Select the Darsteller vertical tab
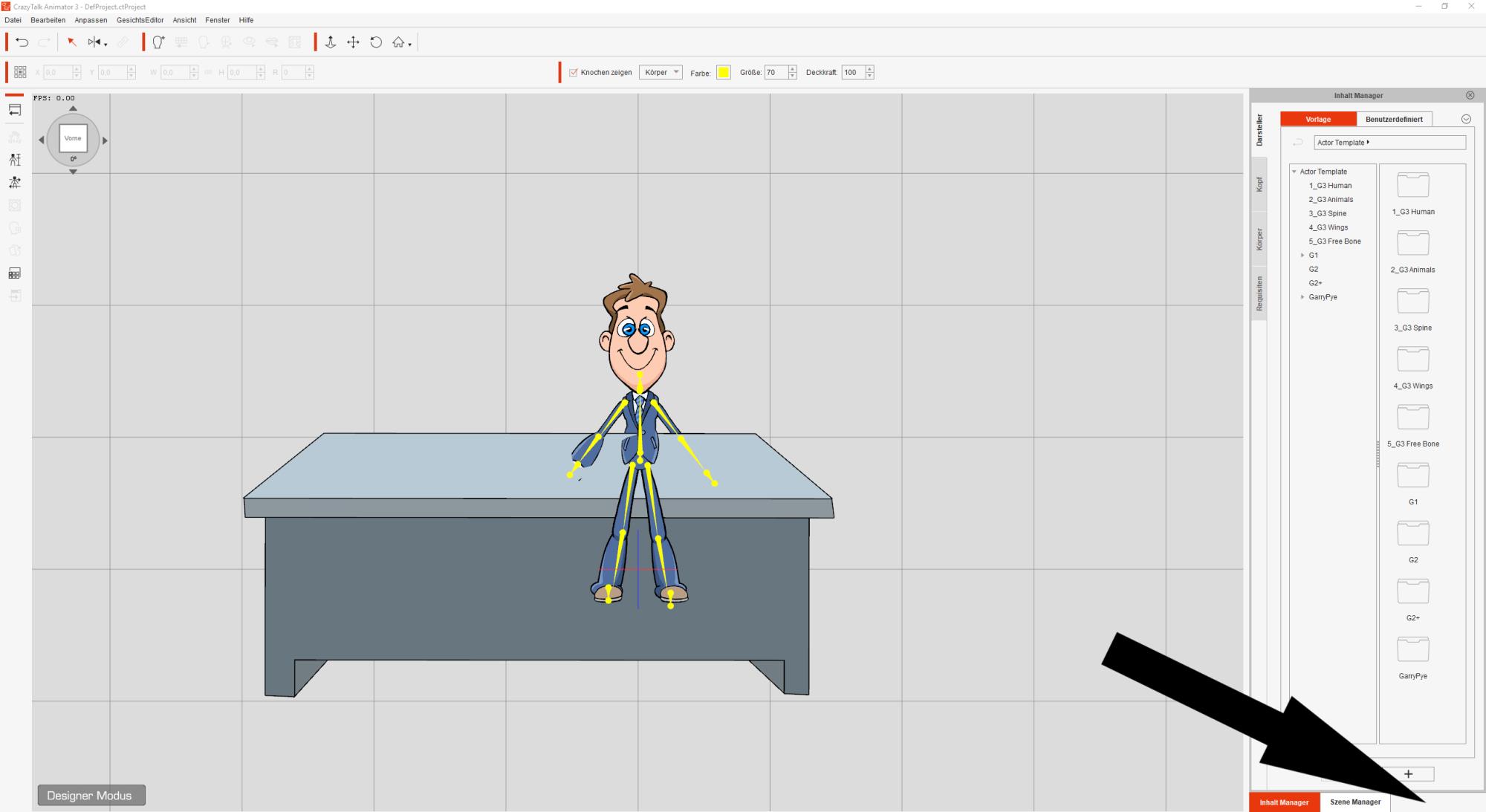The width and height of the screenshot is (1486, 812). tap(1259, 130)
